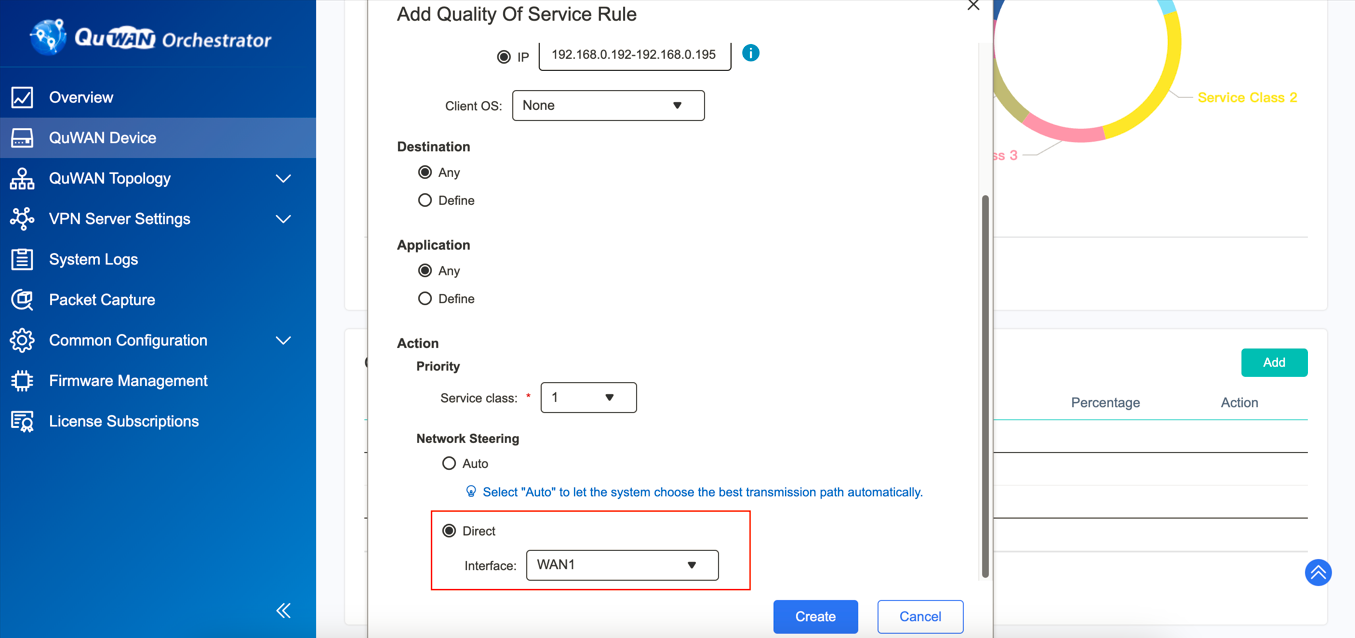
Task: Click the Packet Capture icon
Action: click(x=22, y=300)
